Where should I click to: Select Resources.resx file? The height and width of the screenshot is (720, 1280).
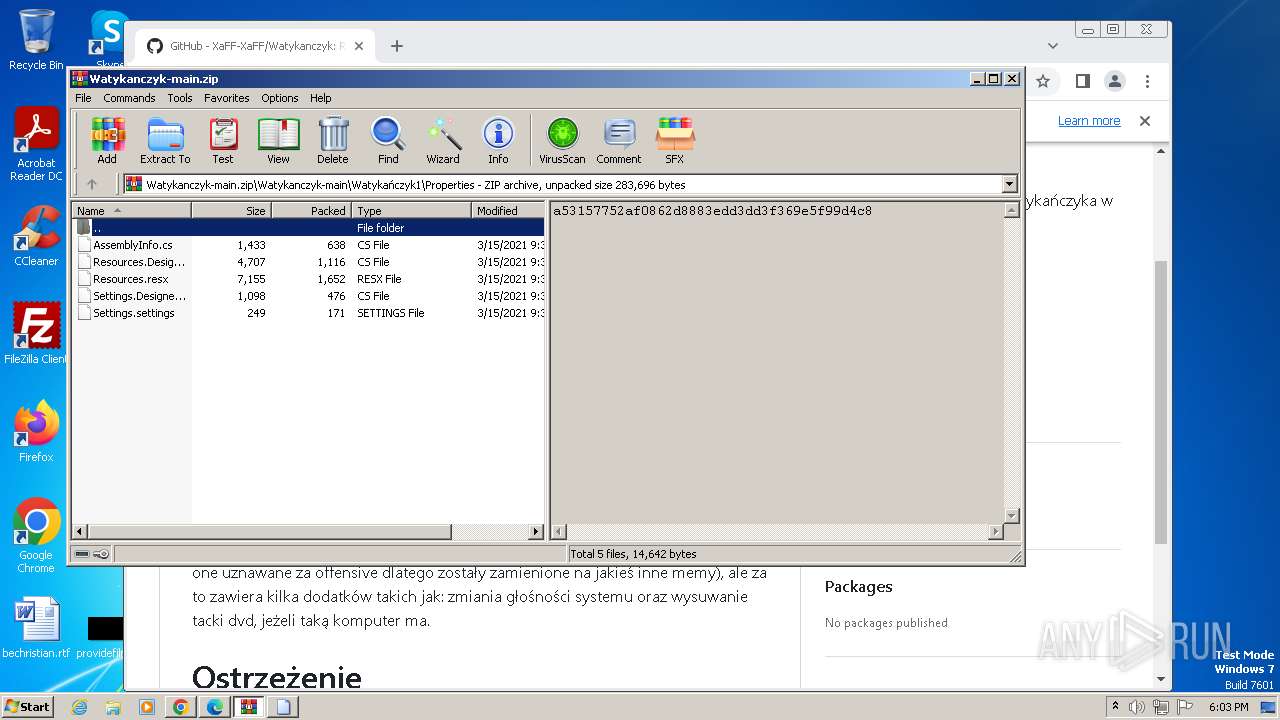pos(308,279)
